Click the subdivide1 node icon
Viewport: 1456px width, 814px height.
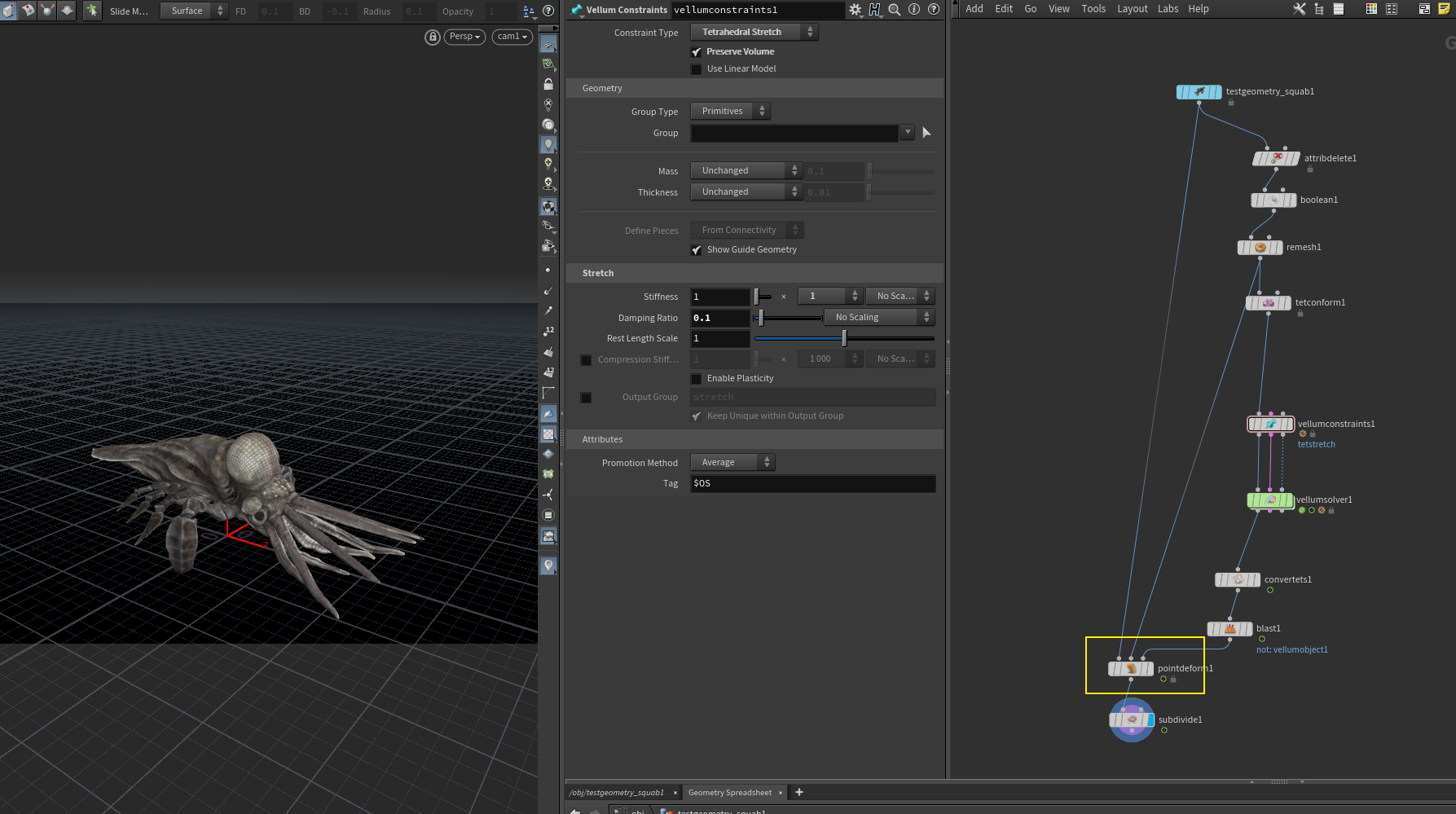(x=1131, y=720)
